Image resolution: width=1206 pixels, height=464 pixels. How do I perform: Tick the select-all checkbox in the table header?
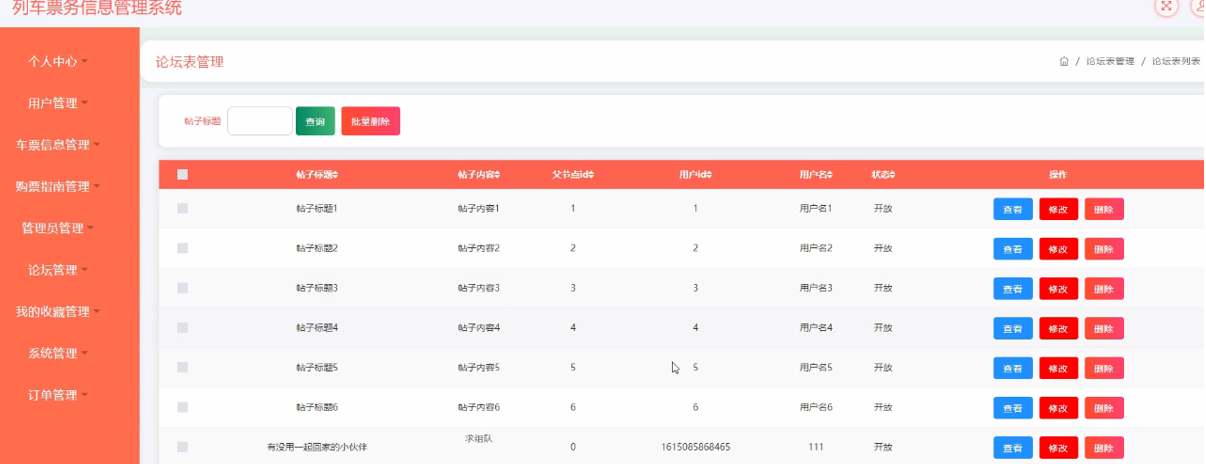[182, 175]
